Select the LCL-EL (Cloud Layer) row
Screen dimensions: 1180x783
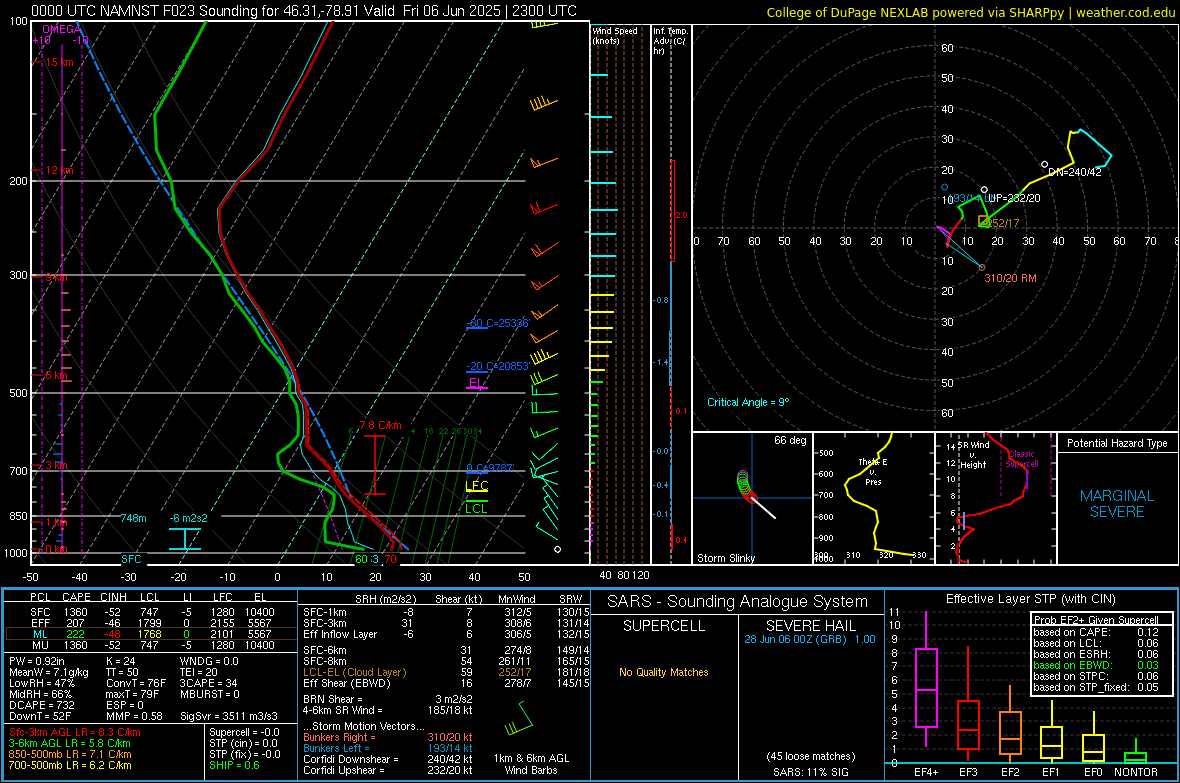446,672
